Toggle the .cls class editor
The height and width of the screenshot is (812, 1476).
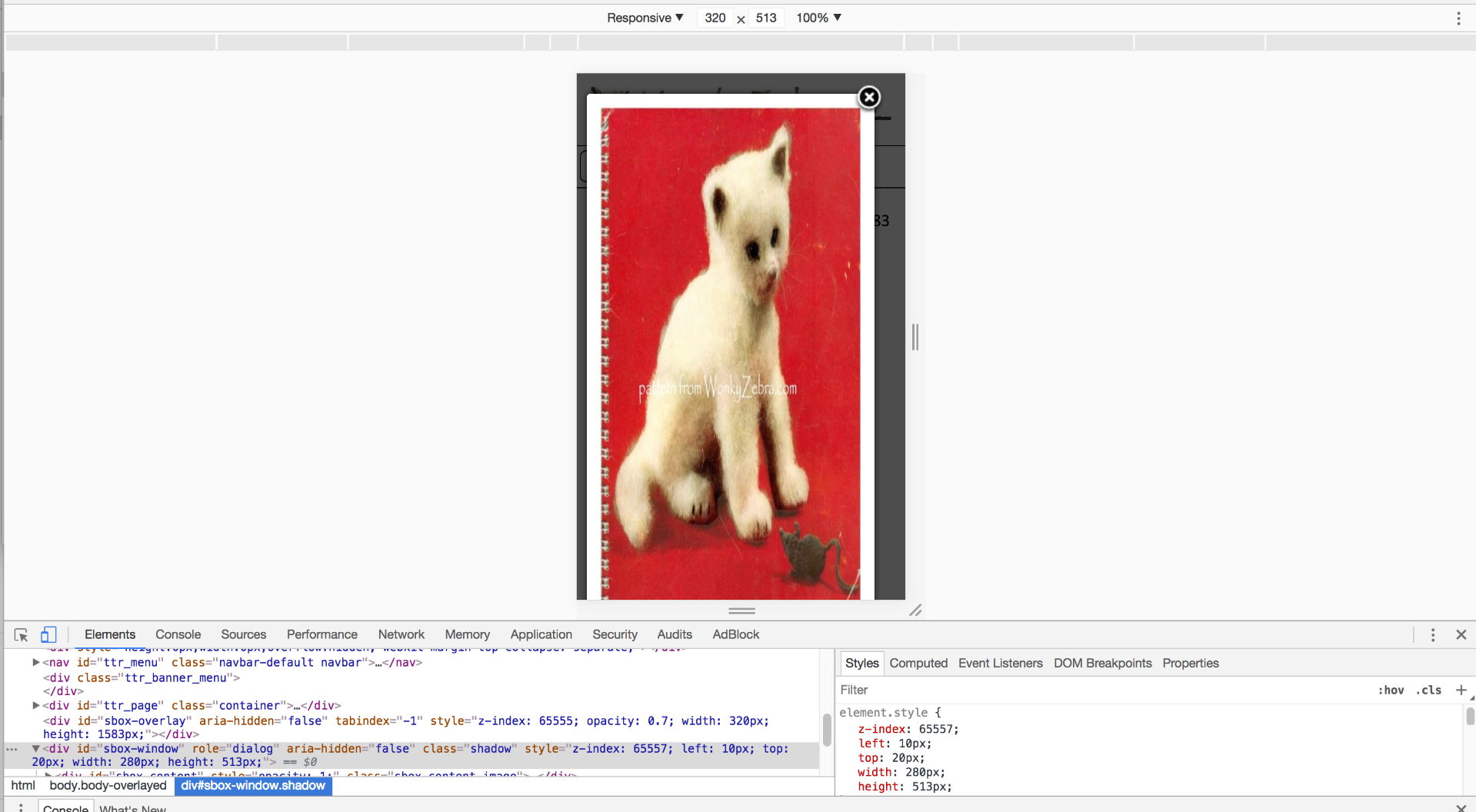tap(1428, 690)
